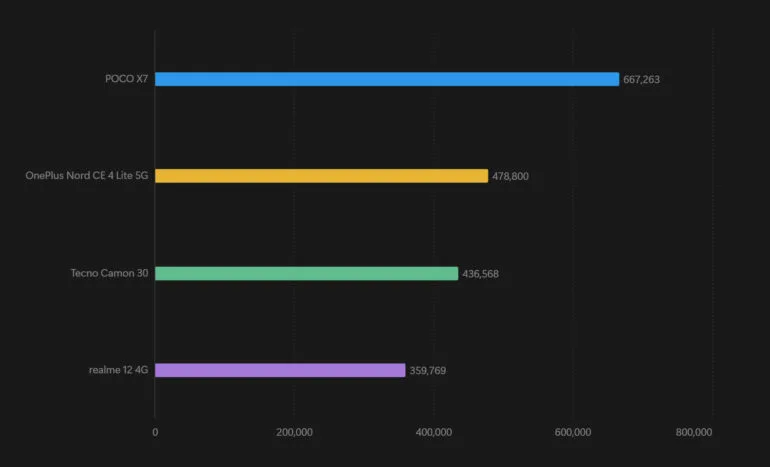Select the 'Tecno Camon 30' label
The width and height of the screenshot is (770, 467).
[x=109, y=273]
